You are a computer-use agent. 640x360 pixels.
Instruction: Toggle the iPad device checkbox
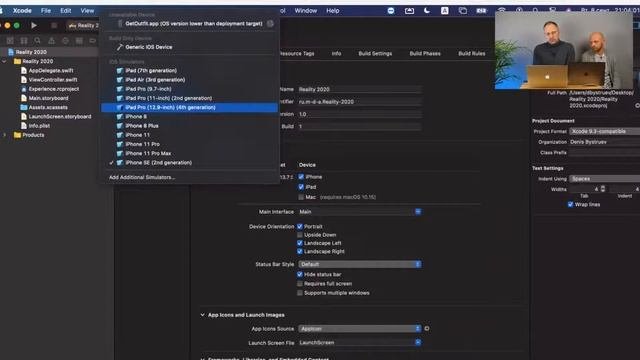tap(301, 187)
